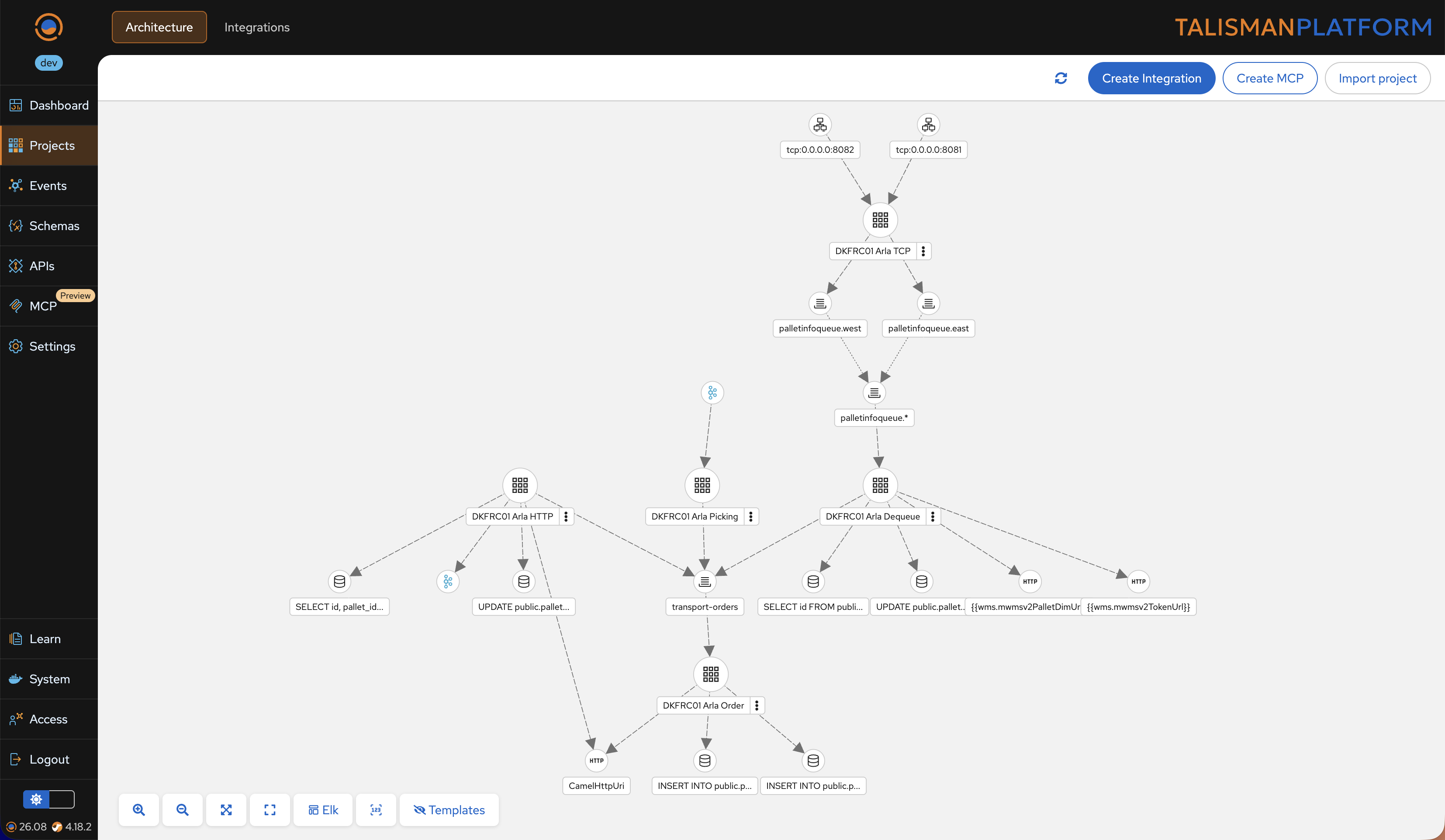1445x840 pixels.
Task: Select the palletinfoqueue.west queue icon
Action: (820, 303)
